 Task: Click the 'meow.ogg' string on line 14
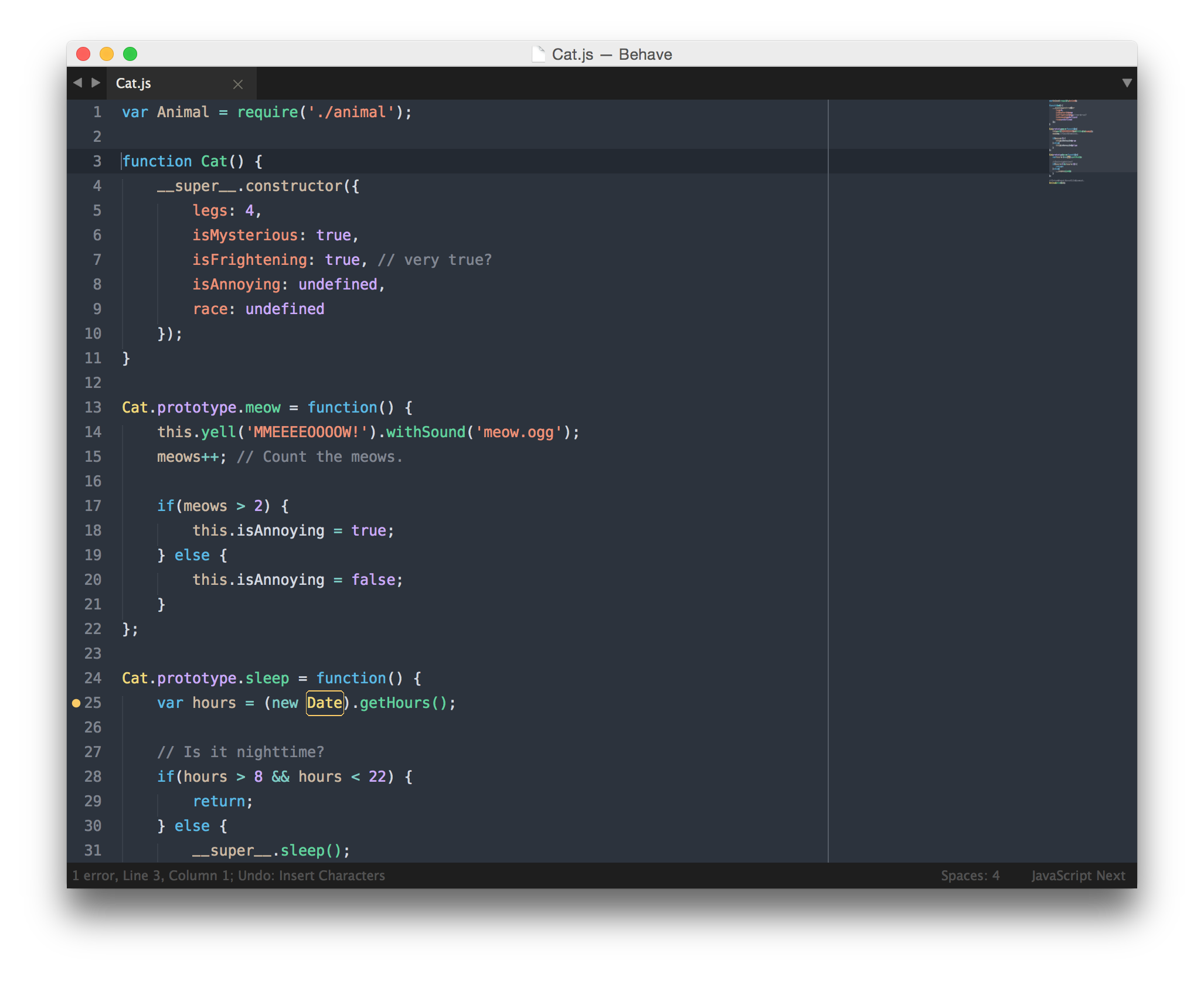(x=518, y=432)
